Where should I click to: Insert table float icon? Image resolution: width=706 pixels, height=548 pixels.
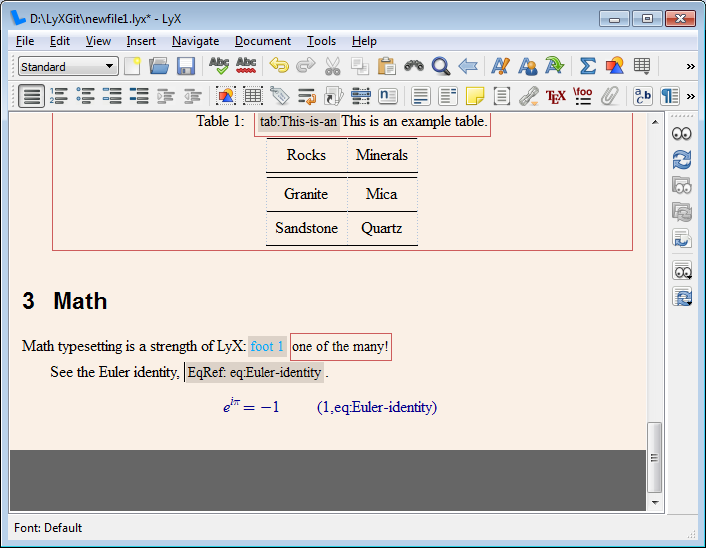point(253,96)
